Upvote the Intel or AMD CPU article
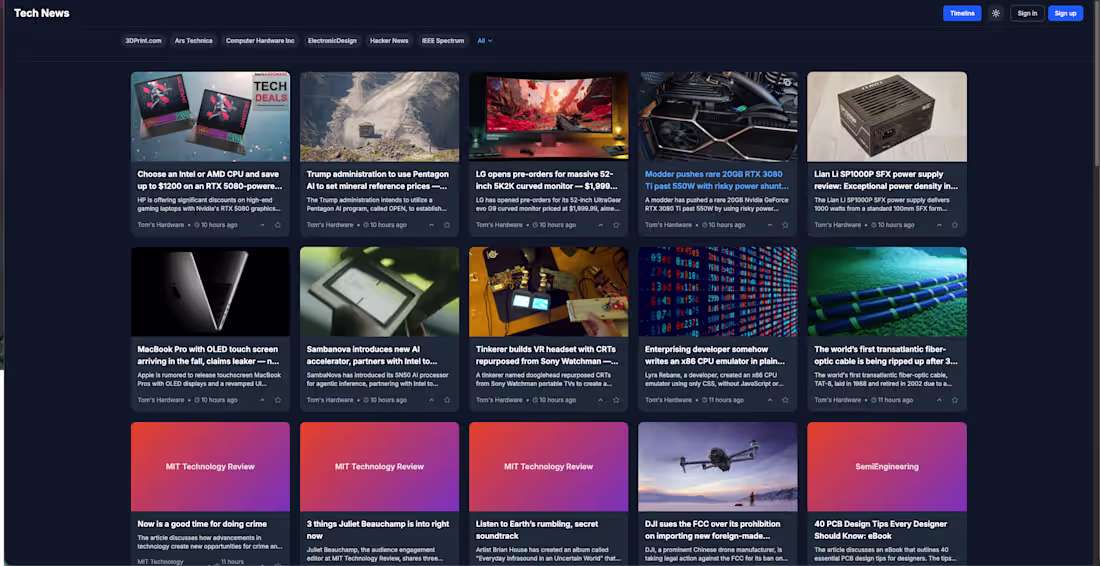The width and height of the screenshot is (1100, 566). click(x=262, y=225)
